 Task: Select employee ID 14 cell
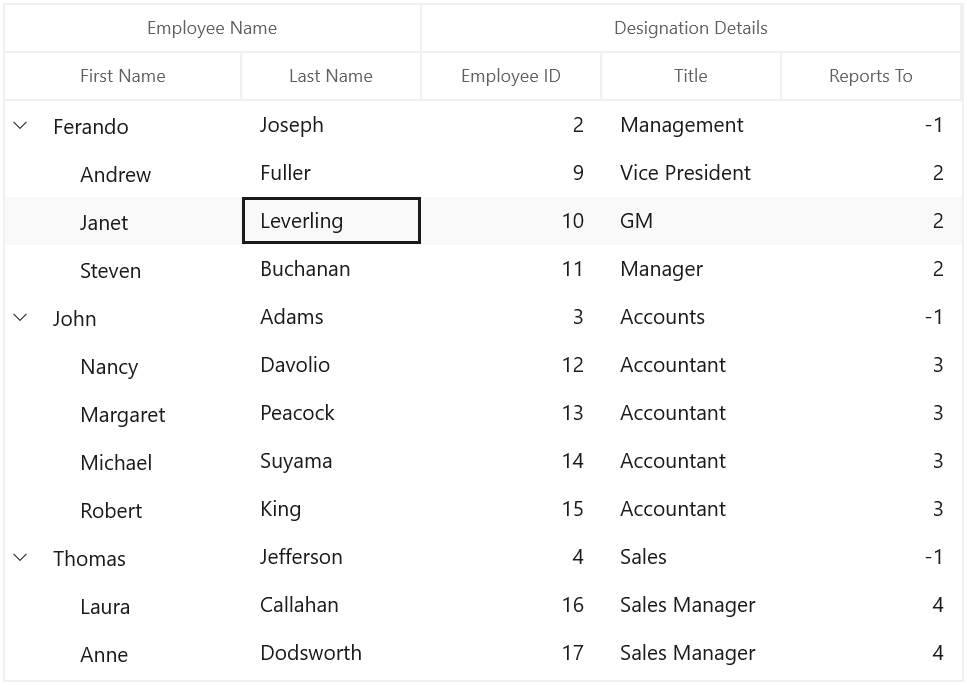coord(511,461)
